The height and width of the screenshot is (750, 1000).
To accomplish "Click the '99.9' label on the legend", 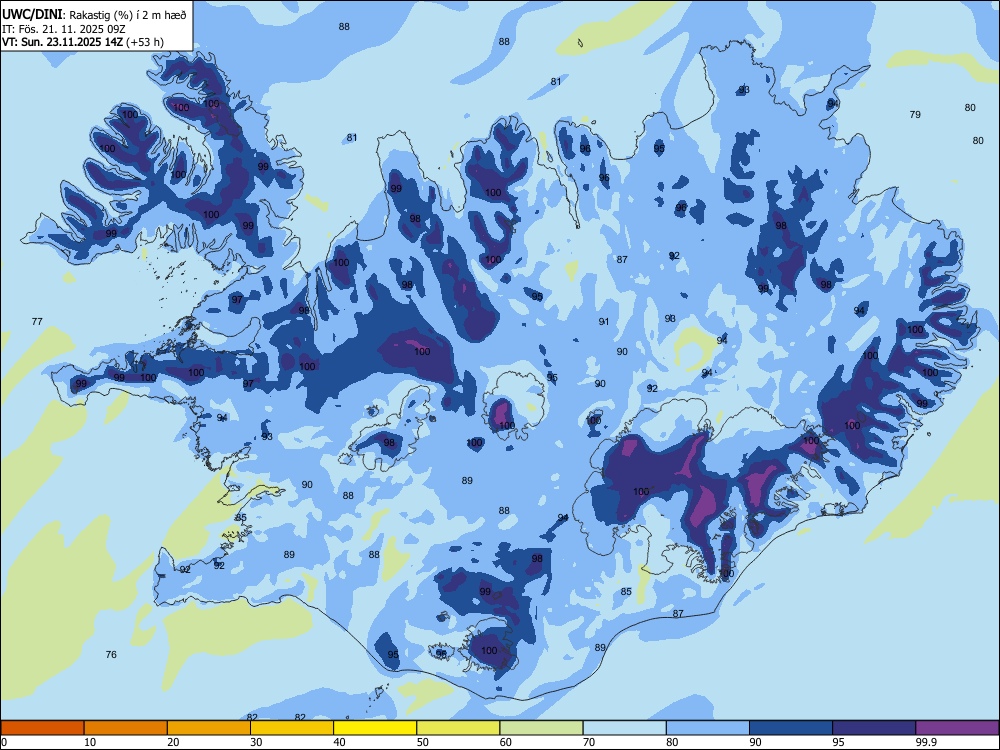I will pos(926,742).
